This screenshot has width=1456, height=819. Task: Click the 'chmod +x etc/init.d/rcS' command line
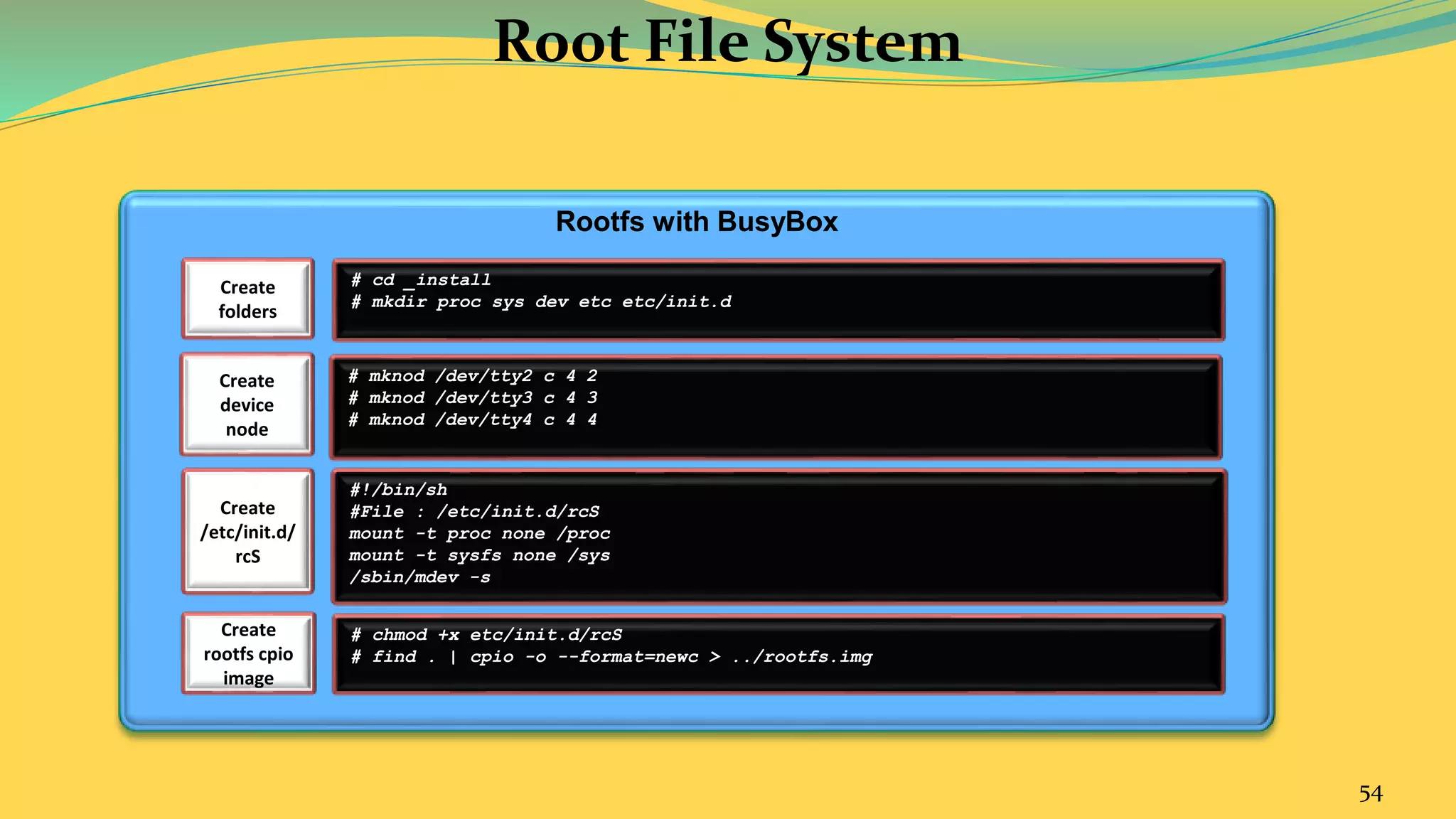point(487,635)
